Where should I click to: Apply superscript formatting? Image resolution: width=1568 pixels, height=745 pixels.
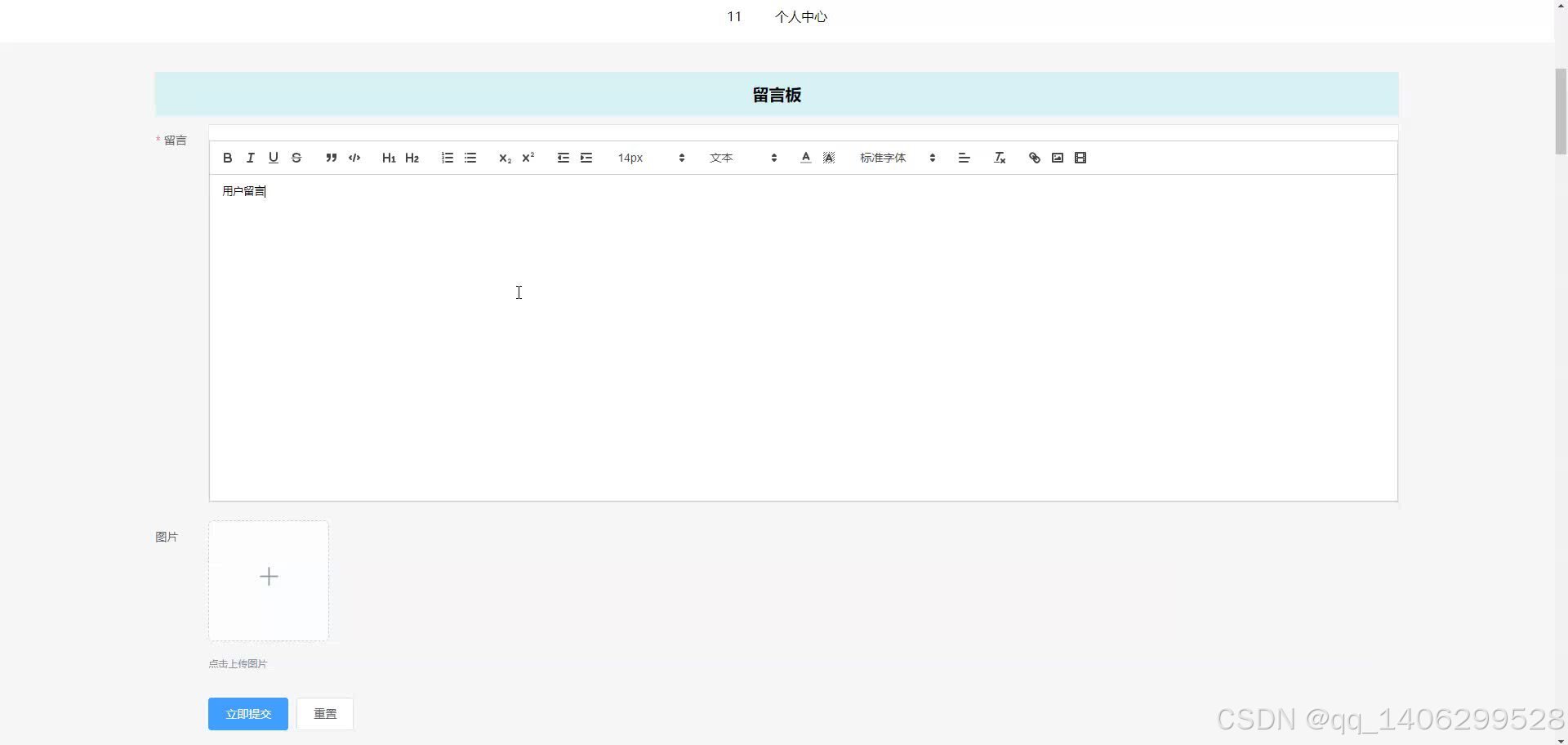[528, 158]
